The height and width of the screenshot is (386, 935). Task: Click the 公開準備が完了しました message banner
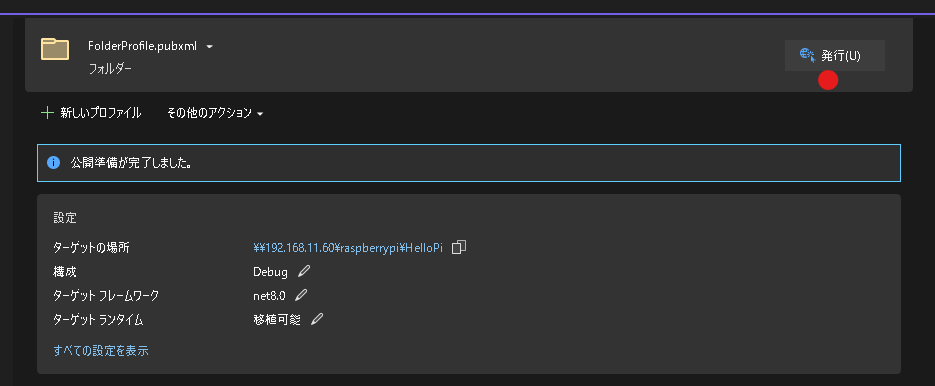click(x=469, y=162)
